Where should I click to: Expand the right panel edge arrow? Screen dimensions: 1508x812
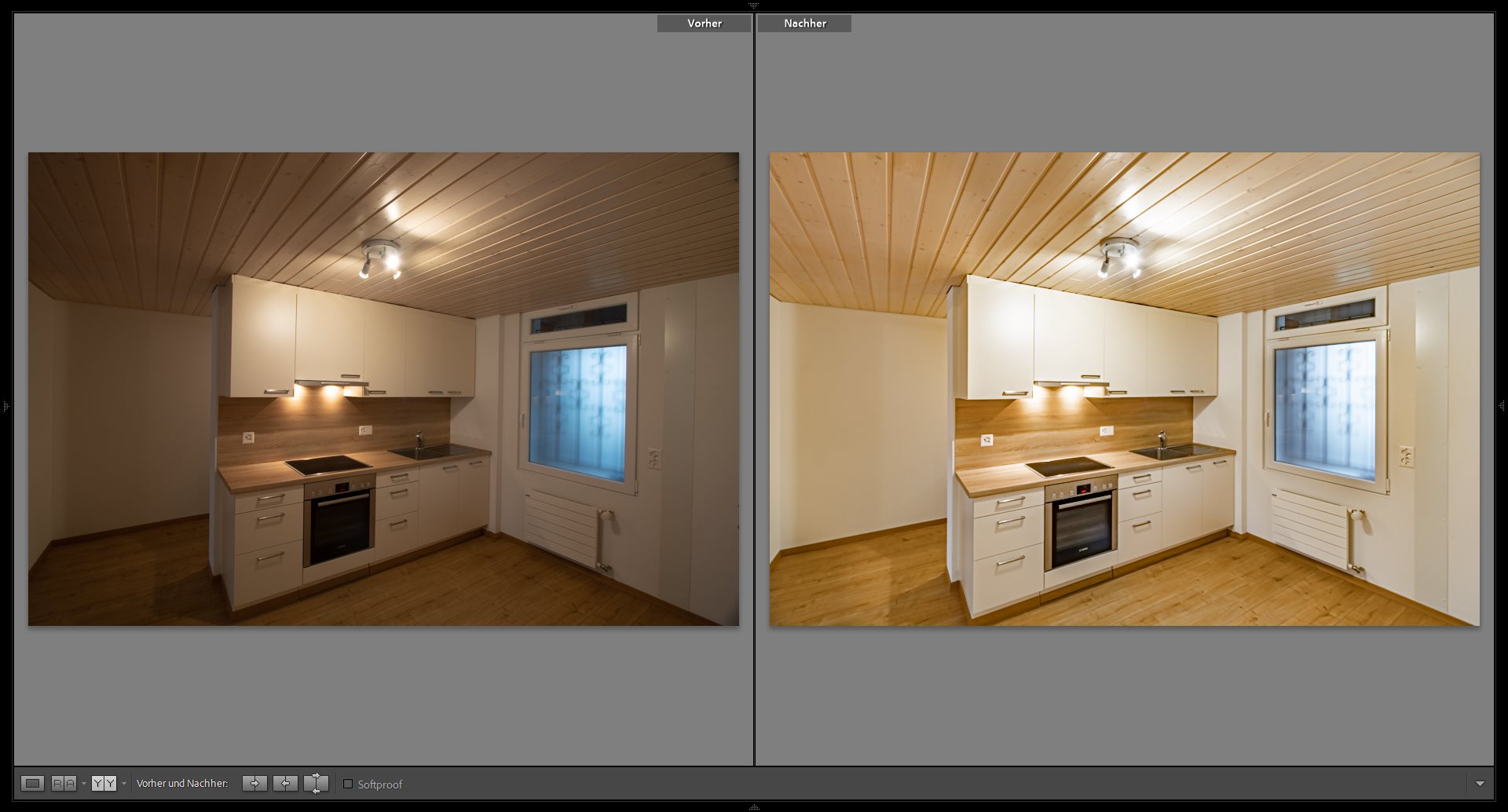coord(1502,406)
